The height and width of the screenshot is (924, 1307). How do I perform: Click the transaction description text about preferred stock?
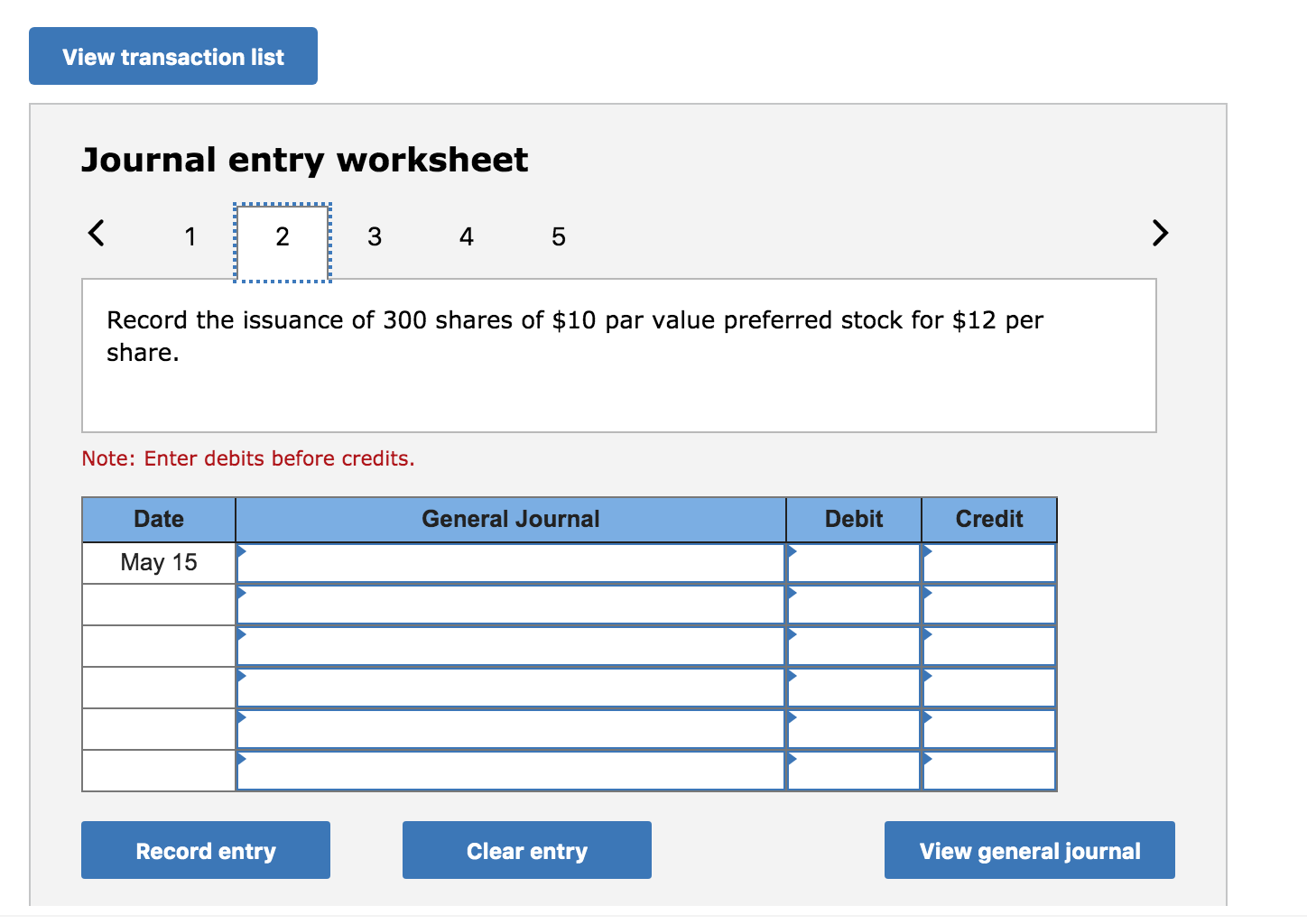pos(575,336)
